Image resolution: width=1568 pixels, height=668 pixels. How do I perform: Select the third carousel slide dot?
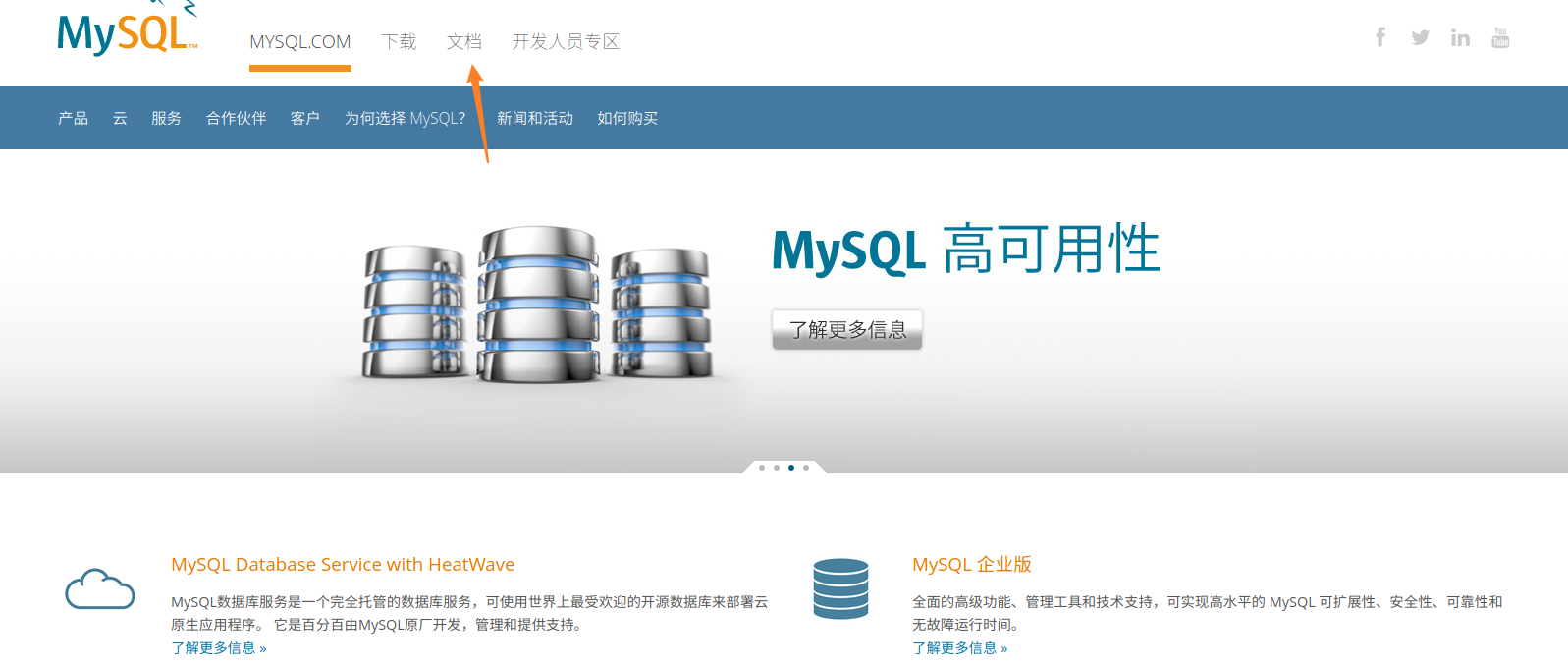[x=791, y=468]
